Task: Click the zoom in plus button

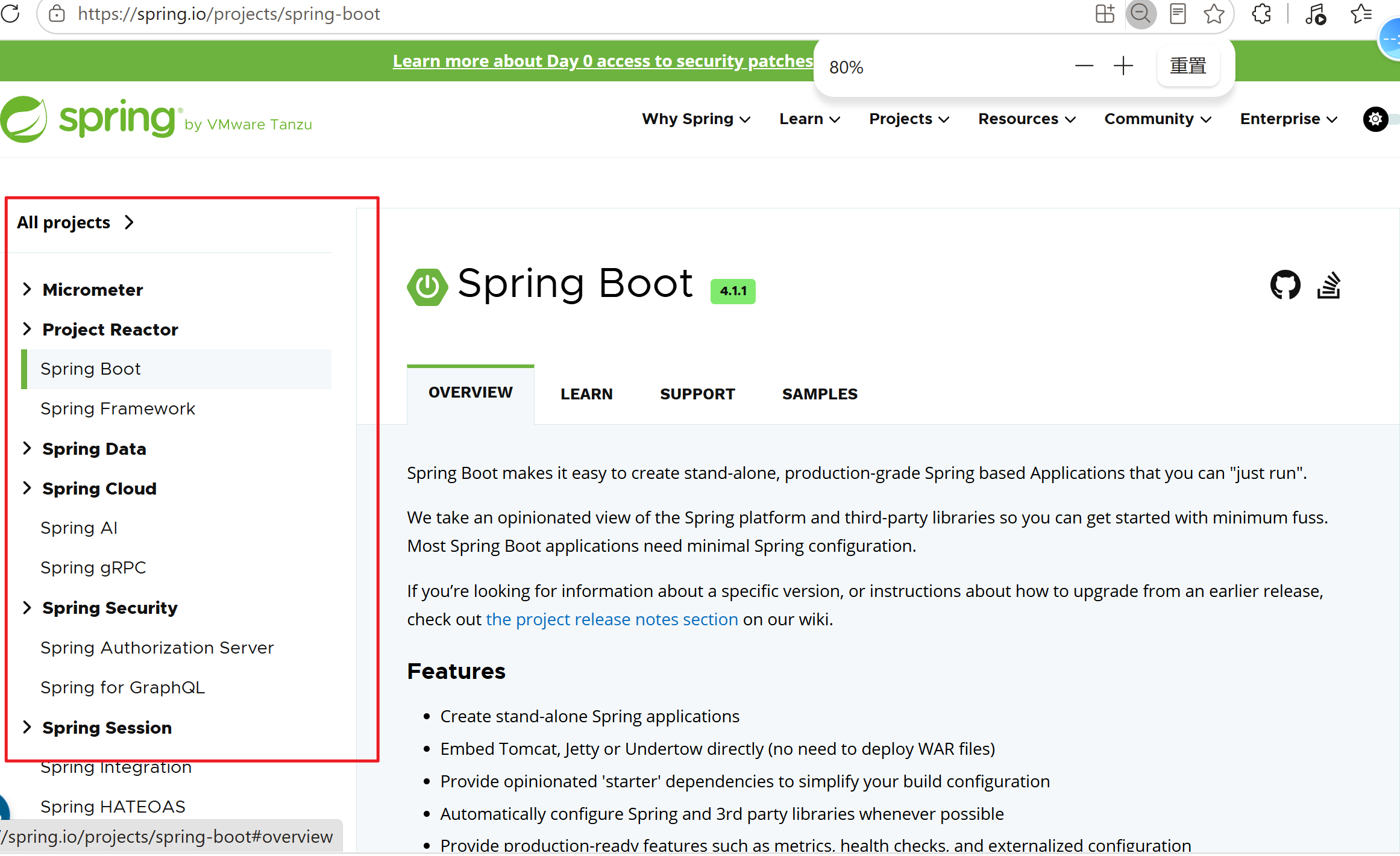Action: click(x=1123, y=66)
